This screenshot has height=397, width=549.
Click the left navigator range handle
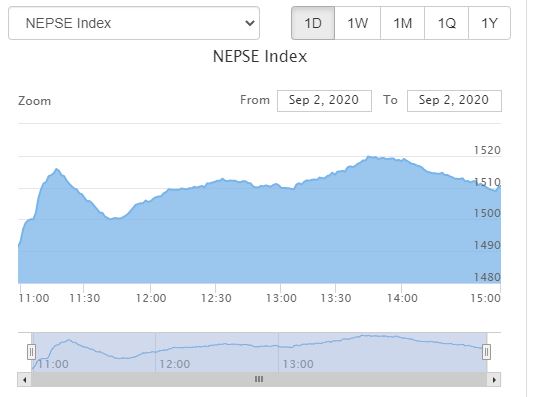31,352
